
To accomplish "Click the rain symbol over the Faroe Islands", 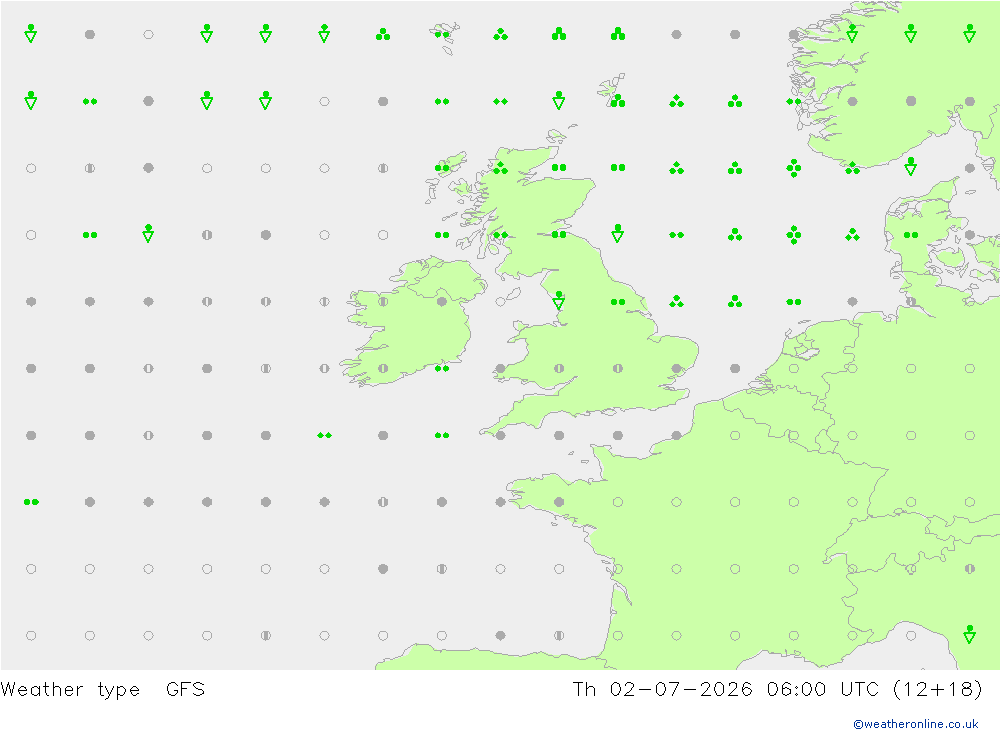I will pos(441,34).
